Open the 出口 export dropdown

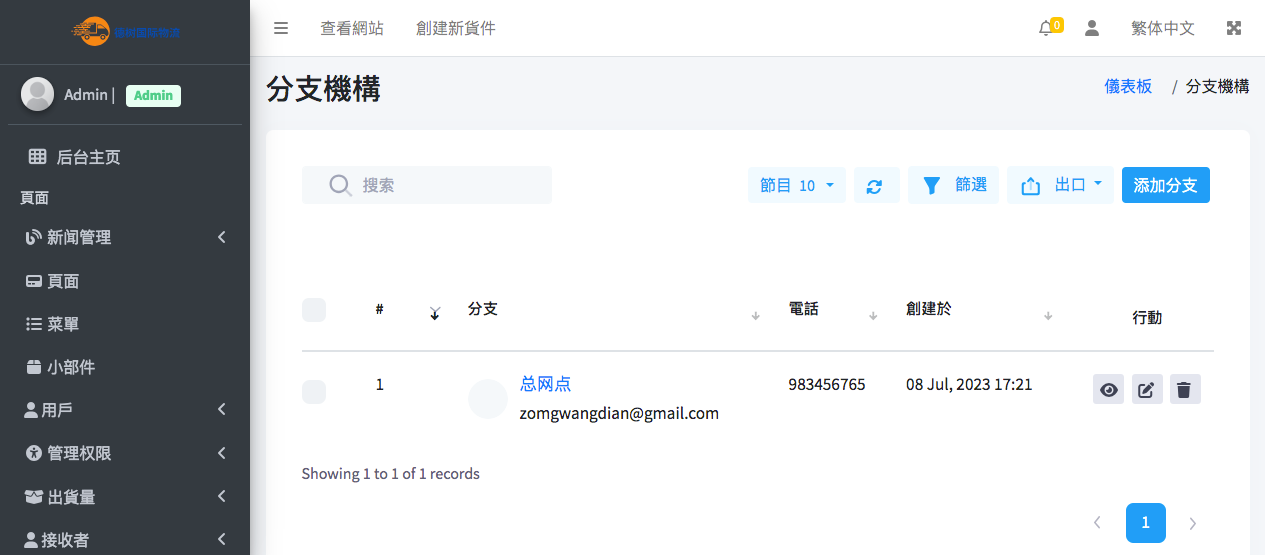coord(1060,185)
